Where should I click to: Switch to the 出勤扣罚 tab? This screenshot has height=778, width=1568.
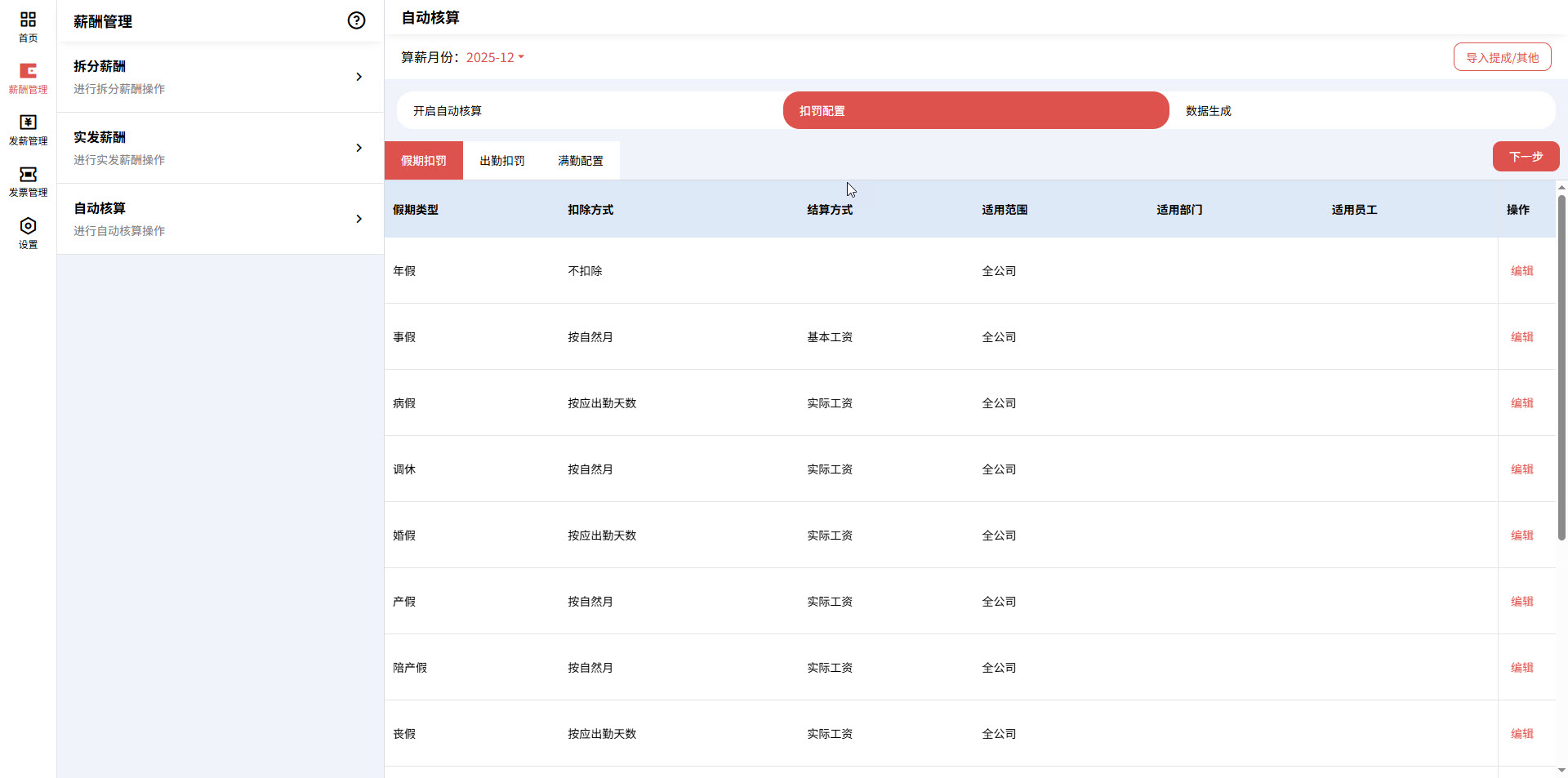tap(501, 160)
